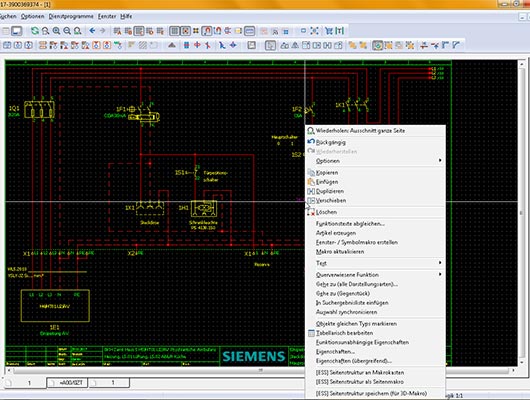
Task: Click the small square frame icon
Action: 303,31
